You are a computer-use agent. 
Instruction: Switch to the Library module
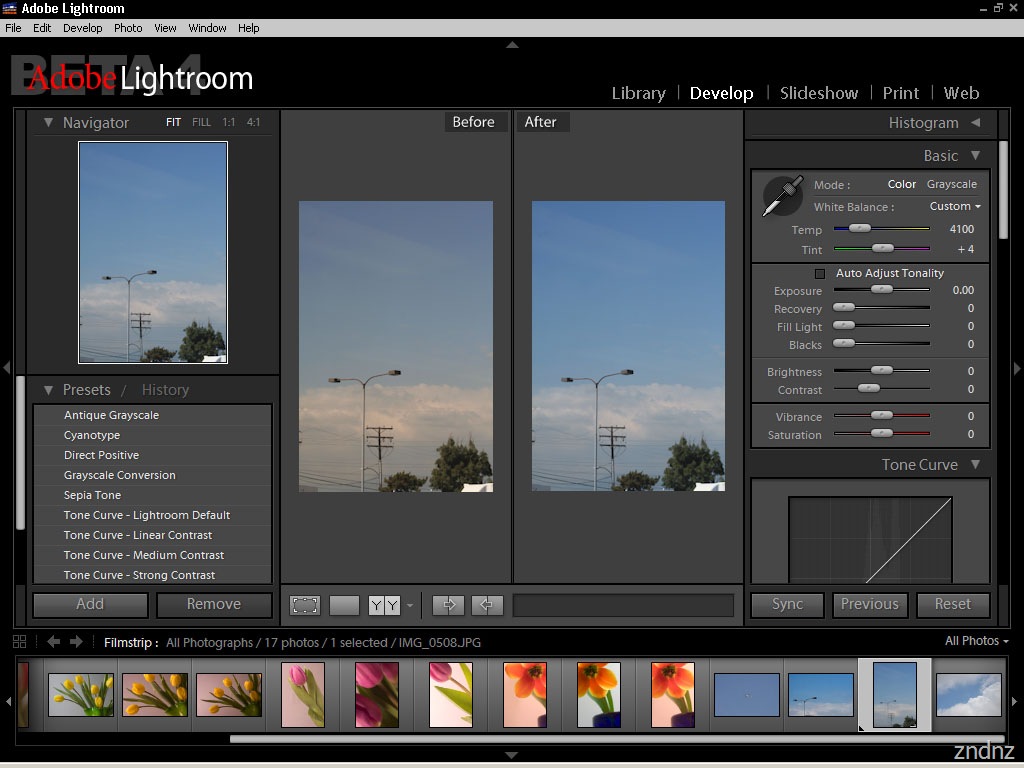639,93
